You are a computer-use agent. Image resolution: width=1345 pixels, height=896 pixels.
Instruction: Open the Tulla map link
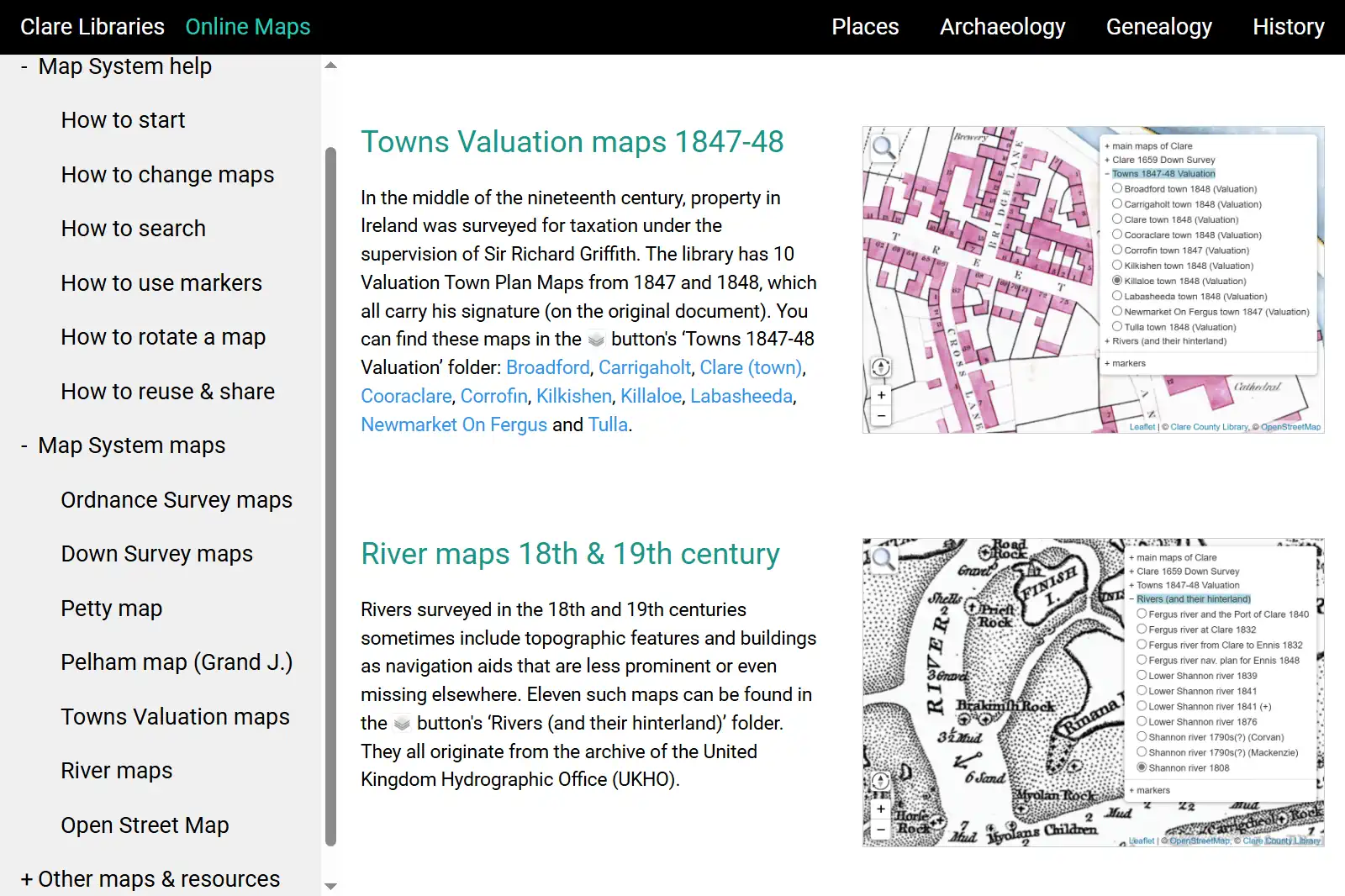pyautogui.click(x=608, y=425)
